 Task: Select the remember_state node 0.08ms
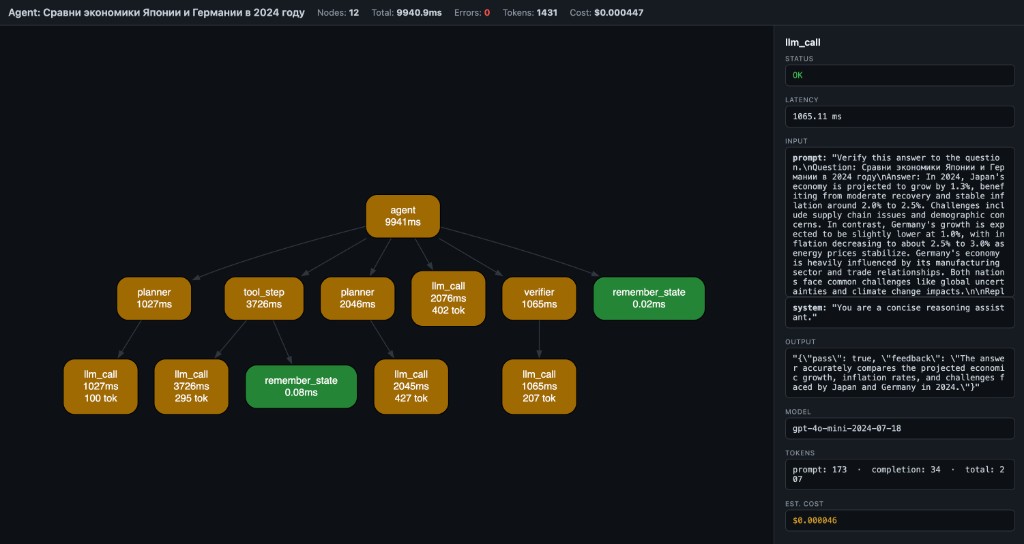301,387
